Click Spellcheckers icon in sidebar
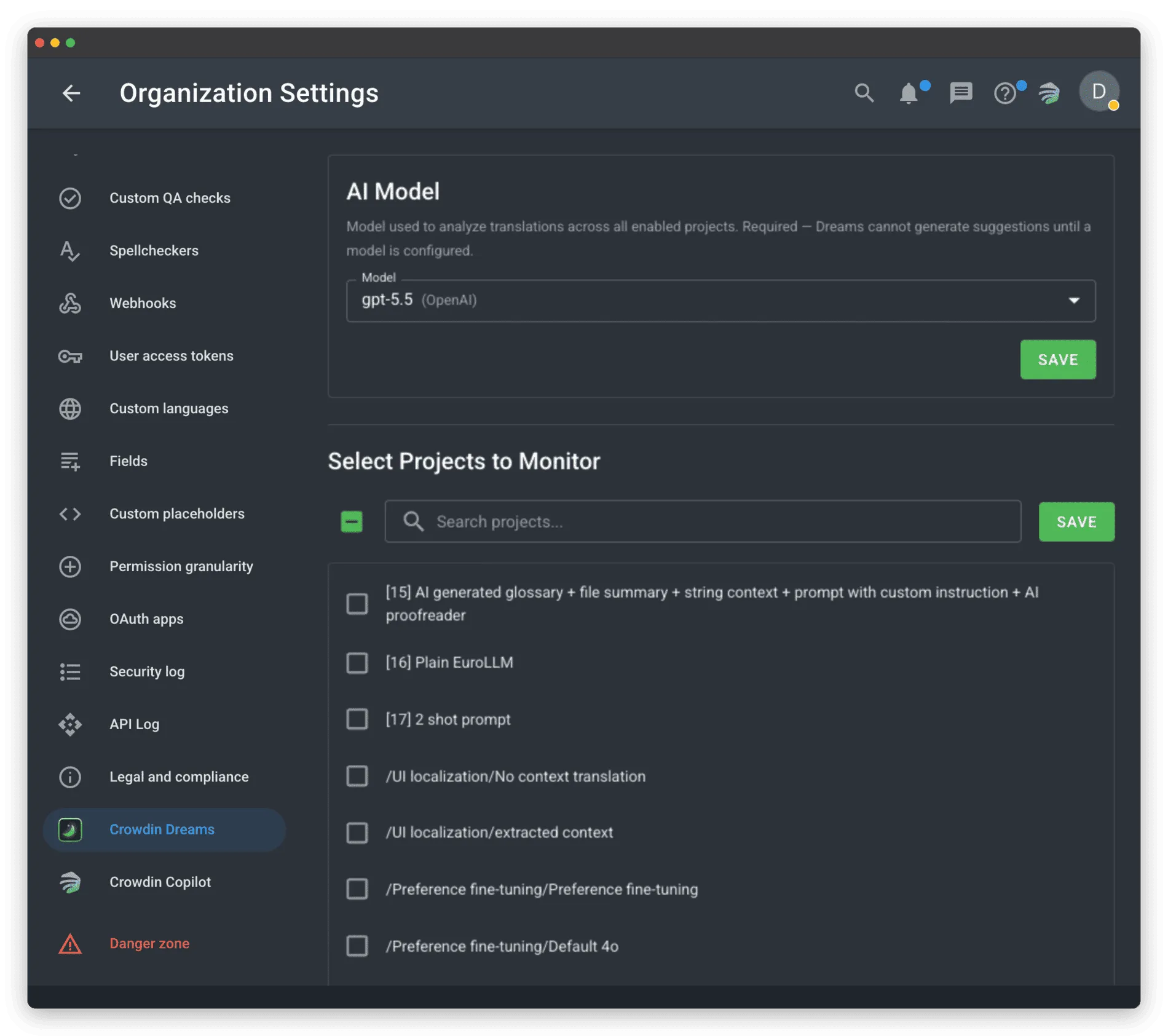Screen dimensions: 1168x1036 click(x=70, y=251)
